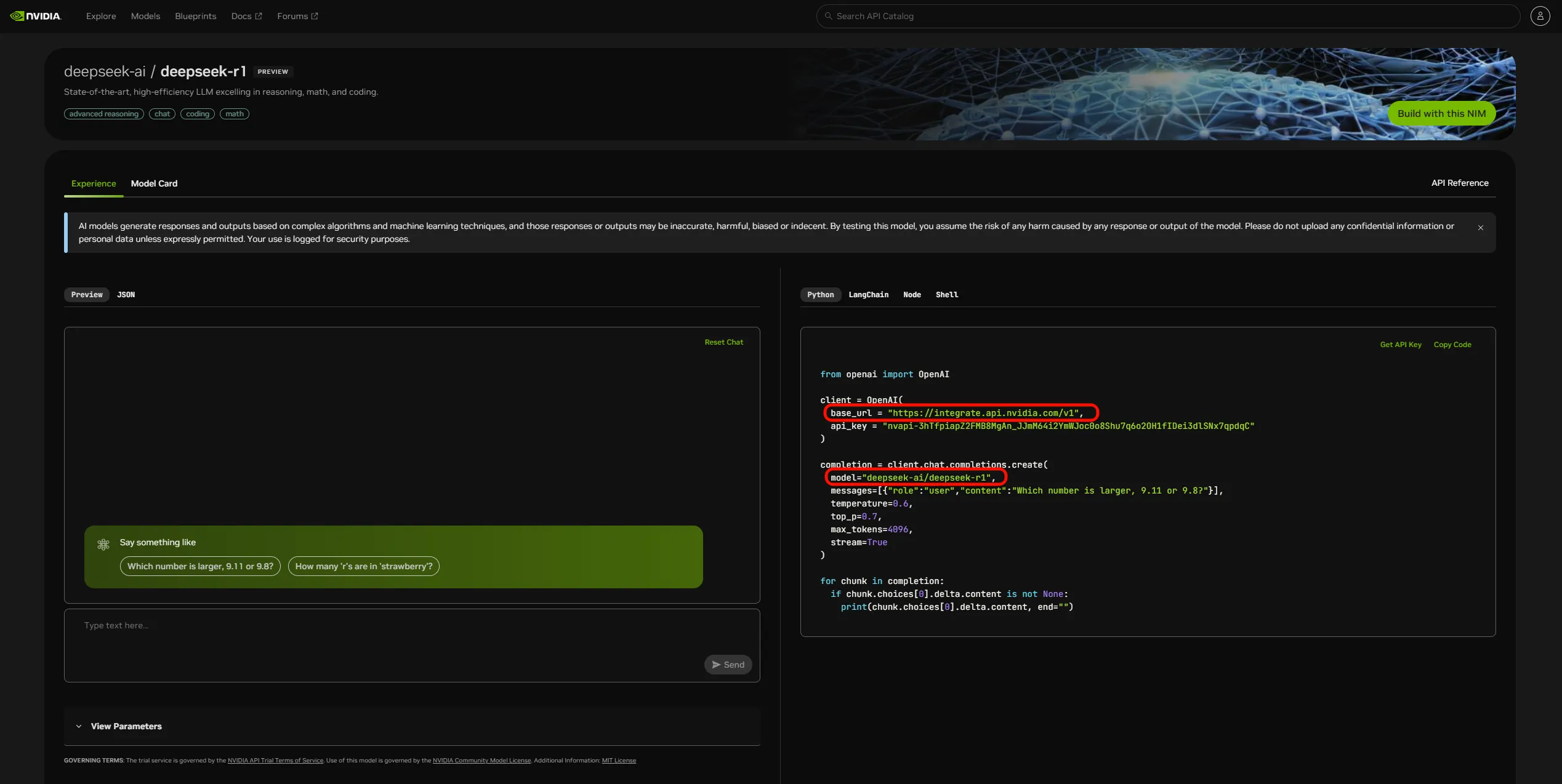Select the Node code tab

(912, 295)
